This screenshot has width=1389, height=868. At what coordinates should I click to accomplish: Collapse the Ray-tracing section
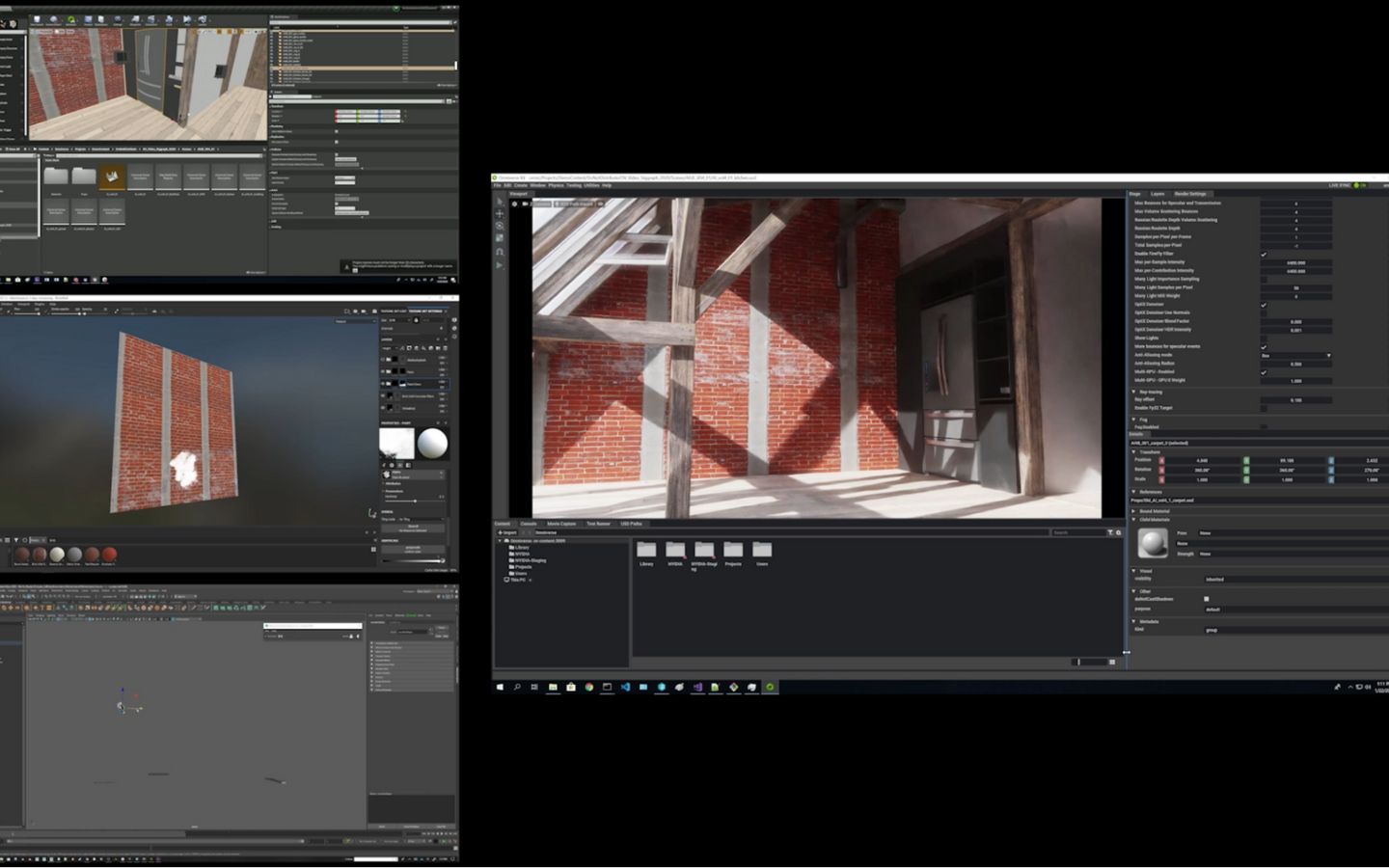point(1133,392)
